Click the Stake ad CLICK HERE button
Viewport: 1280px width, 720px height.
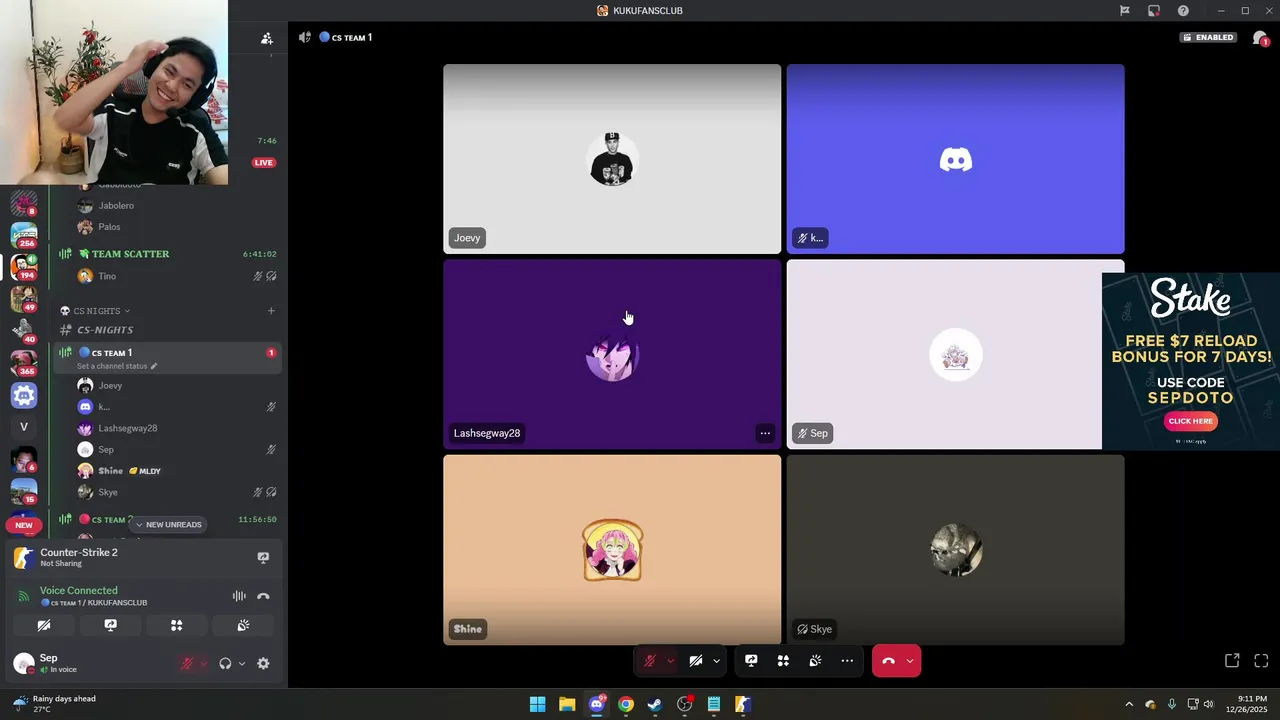pyautogui.click(x=1191, y=421)
